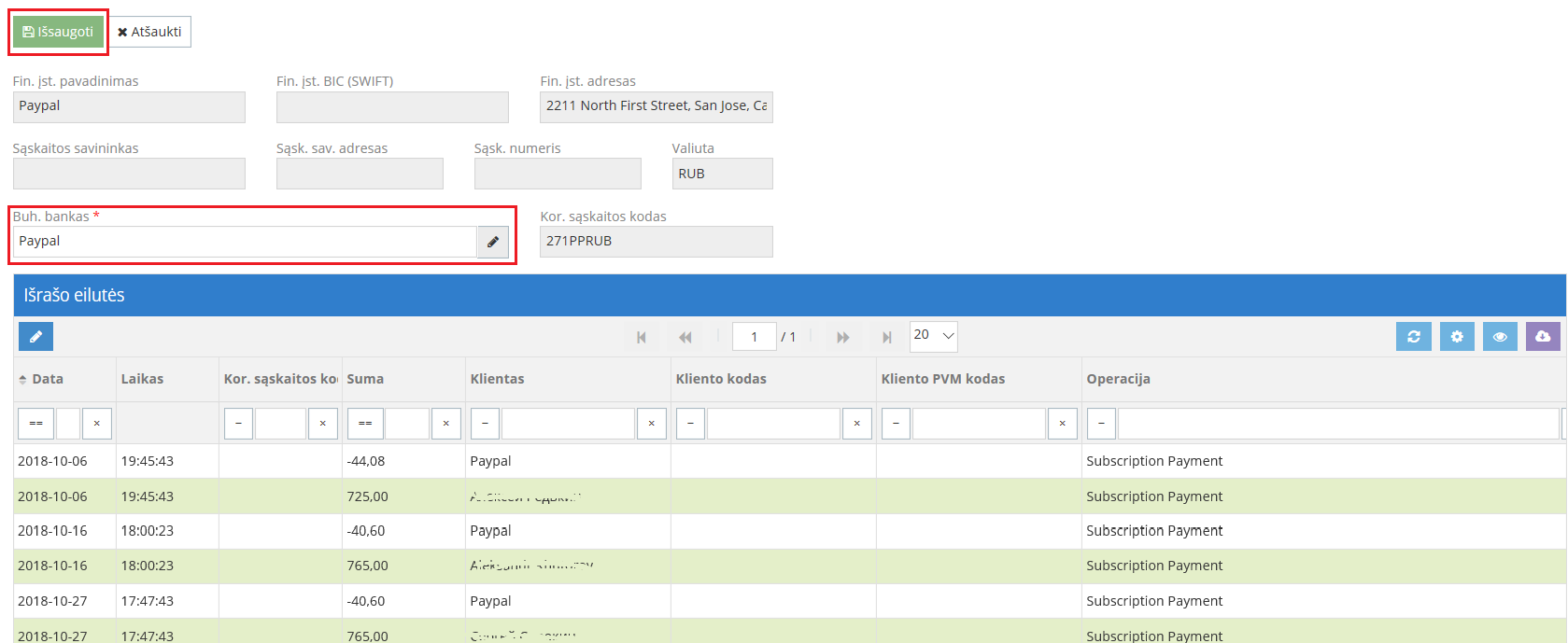Open table settings gear icon
Screen dimensions: 1568x643
pyautogui.click(x=1456, y=337)
